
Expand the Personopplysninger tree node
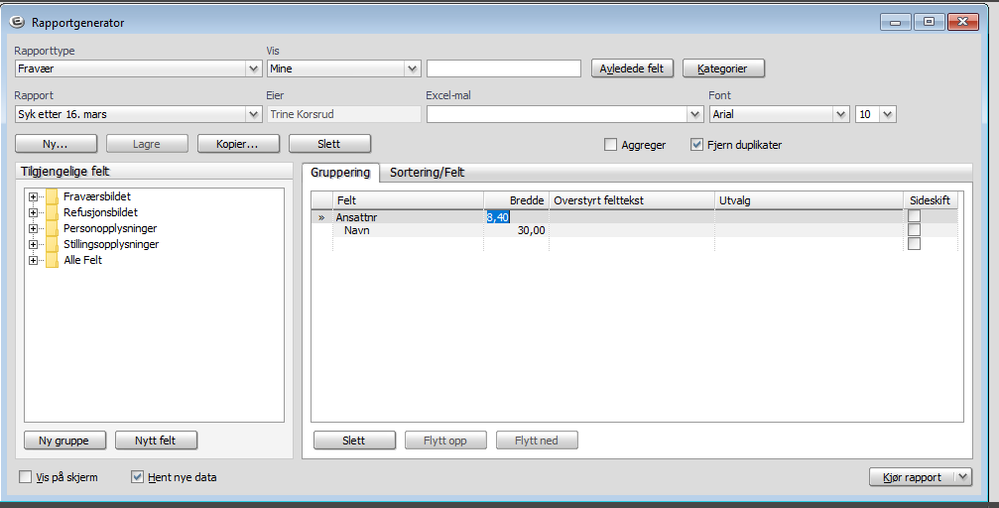(x=33, y=229)
